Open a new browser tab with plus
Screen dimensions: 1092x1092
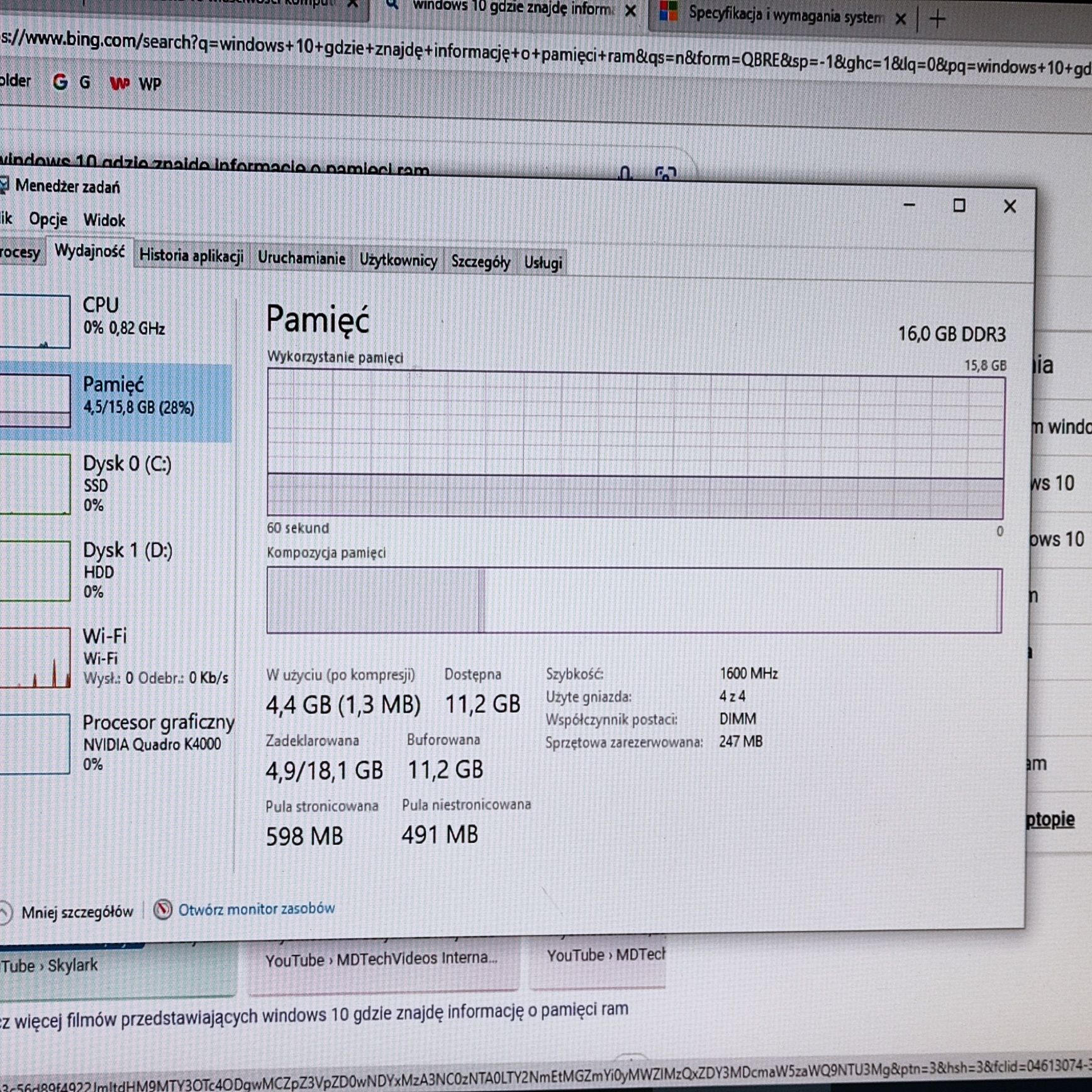[937, 20]
